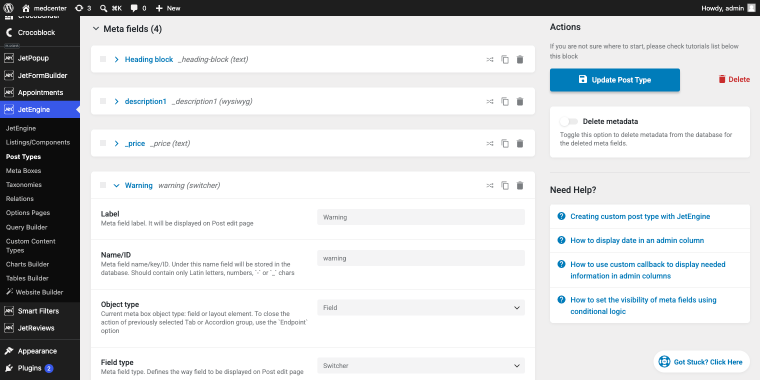
Task: Go to Listings/Components submenu
Action: click(38, 142)
